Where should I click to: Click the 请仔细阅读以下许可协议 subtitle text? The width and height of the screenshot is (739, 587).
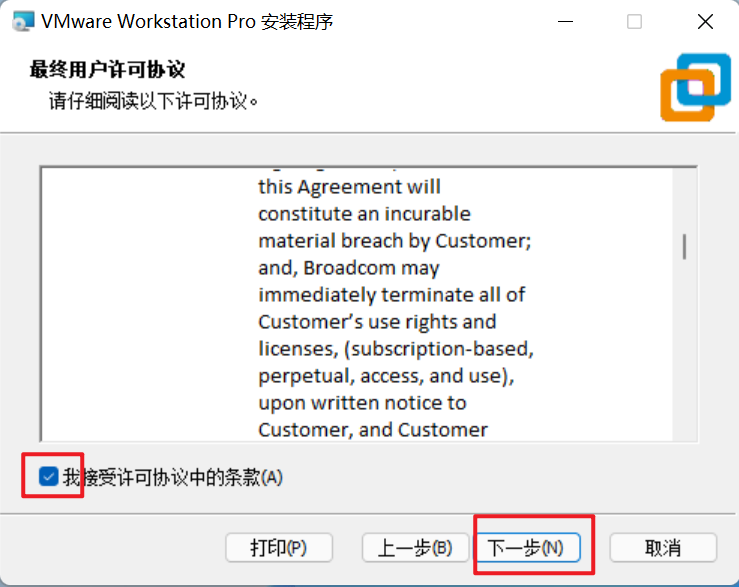tap(154, 101)
